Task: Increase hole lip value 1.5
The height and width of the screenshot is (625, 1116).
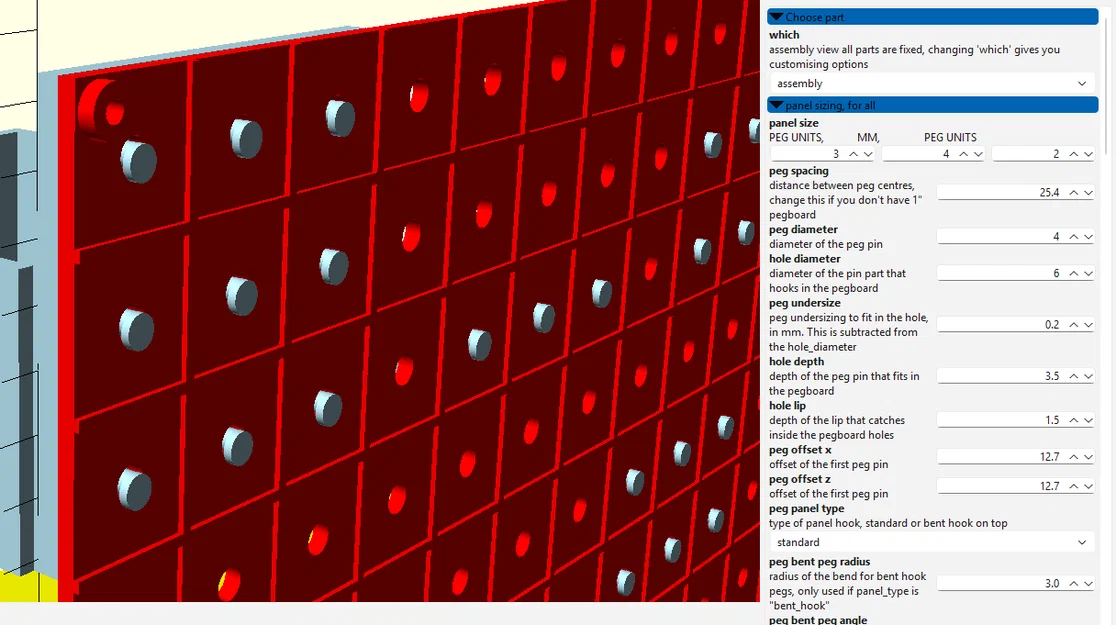Action: coord(1073,420)
